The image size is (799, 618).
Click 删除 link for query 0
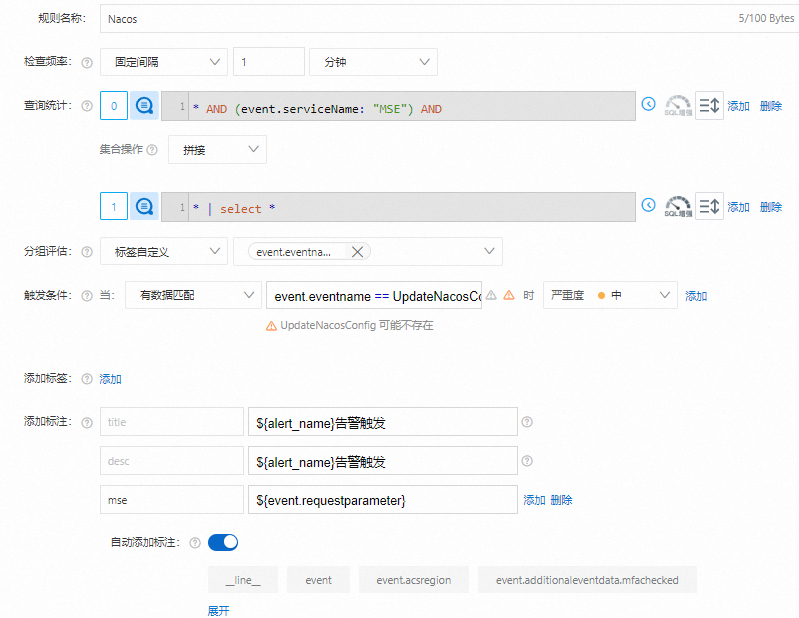pos(770,106)
